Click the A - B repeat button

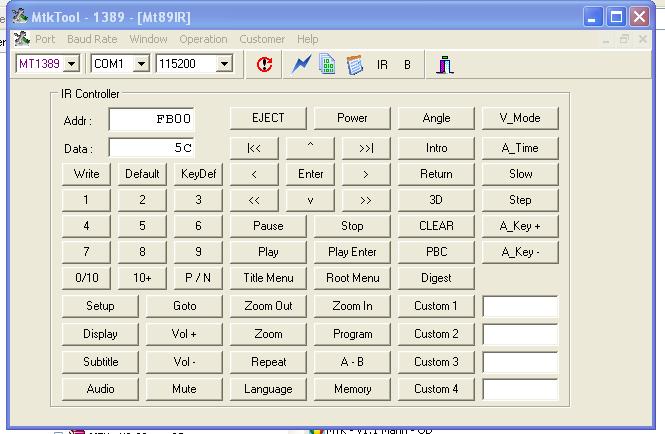pos(352,362)
